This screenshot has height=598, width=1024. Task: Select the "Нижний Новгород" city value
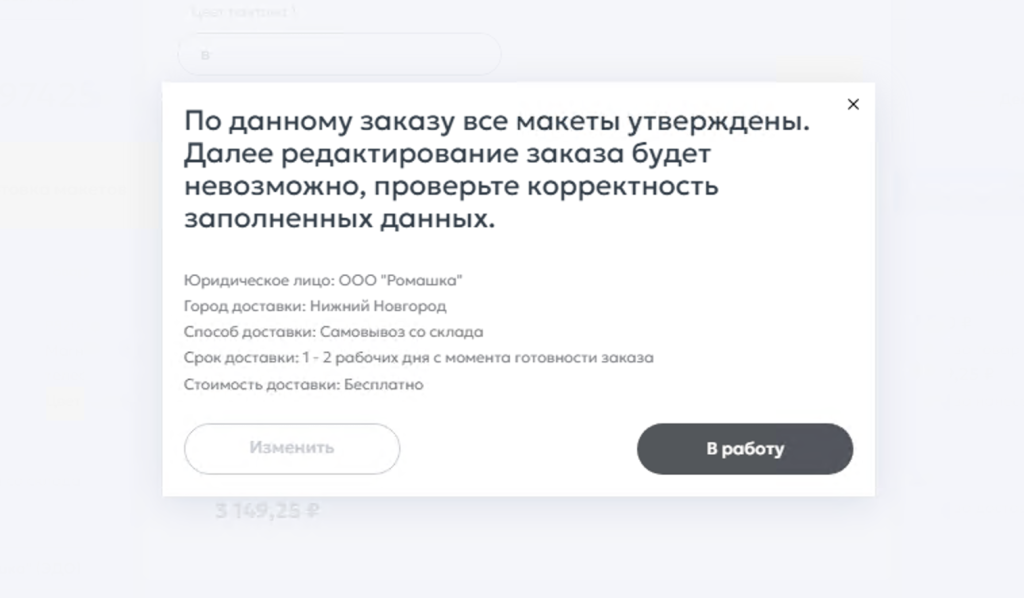[378, 306]
